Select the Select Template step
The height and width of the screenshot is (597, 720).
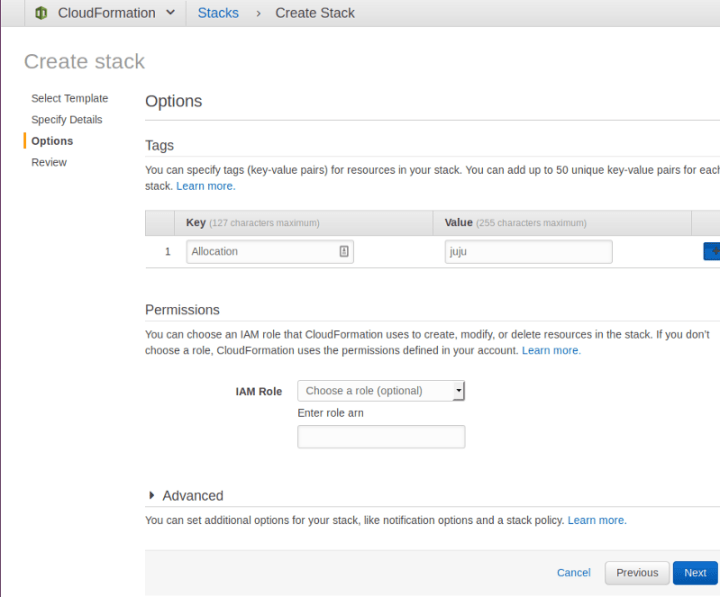coord(70,98)
